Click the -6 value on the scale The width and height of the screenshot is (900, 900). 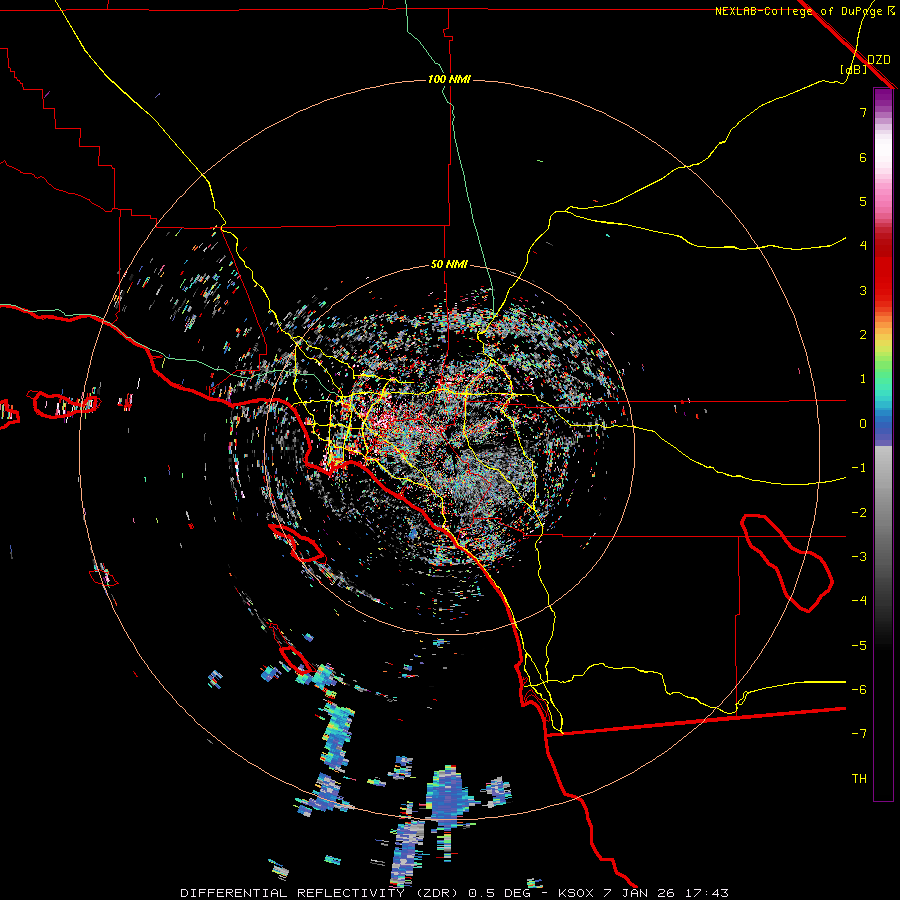[x=859, y=690]
